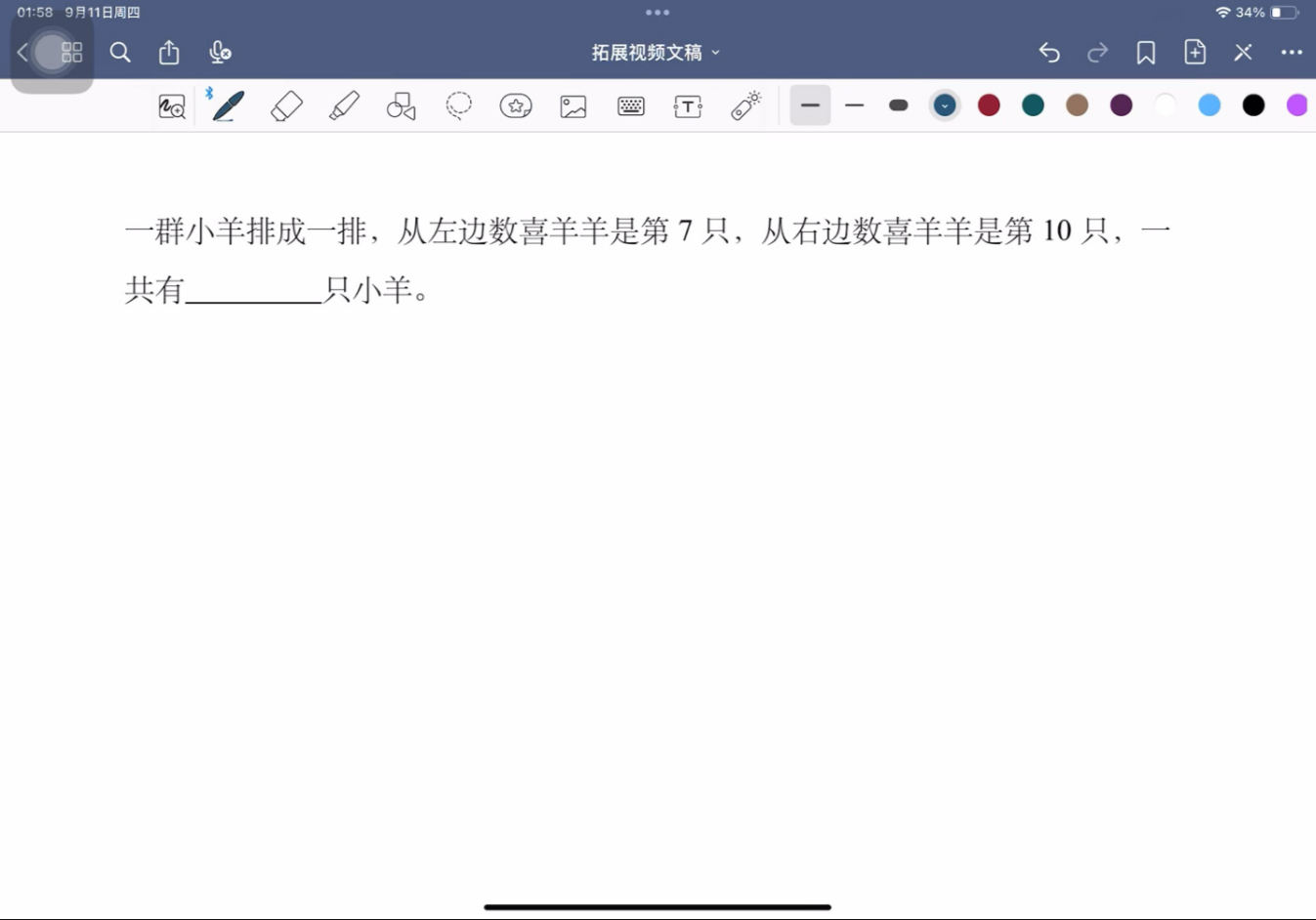Select the text box tool
The width and height of the screenshot is (1316, 920).
coord(688,106)
